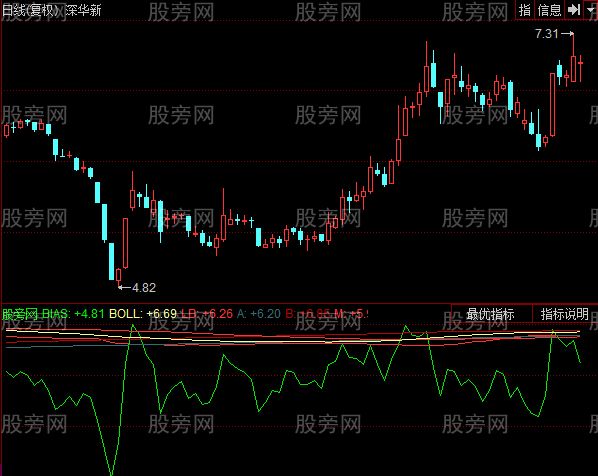Open the 指标说明 tab
Viewport: 598px width, 476px height.
click(564, 314)
